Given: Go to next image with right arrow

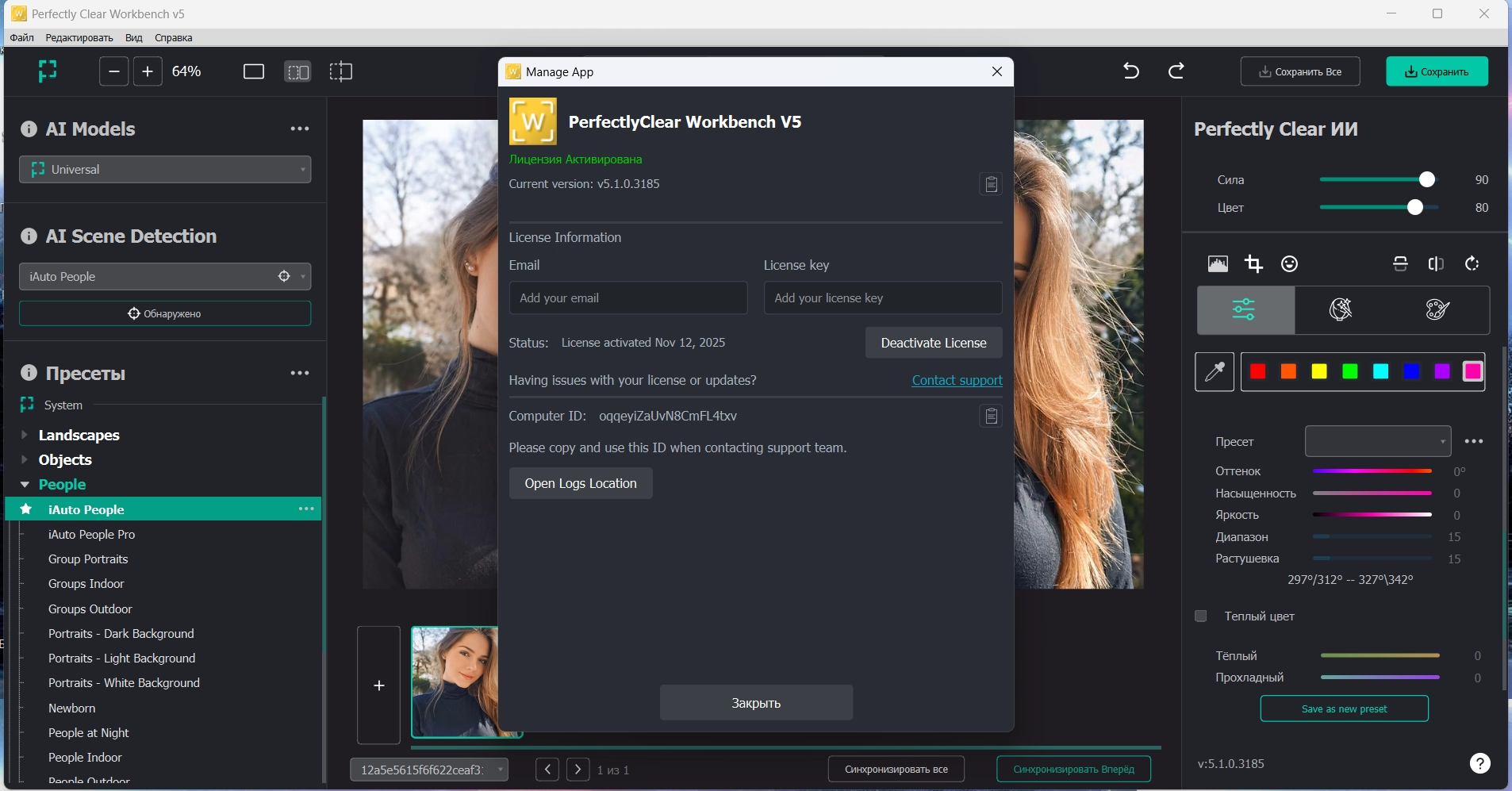Looking at the screenshot, I should pyautogui.click(x=578, y=770).
